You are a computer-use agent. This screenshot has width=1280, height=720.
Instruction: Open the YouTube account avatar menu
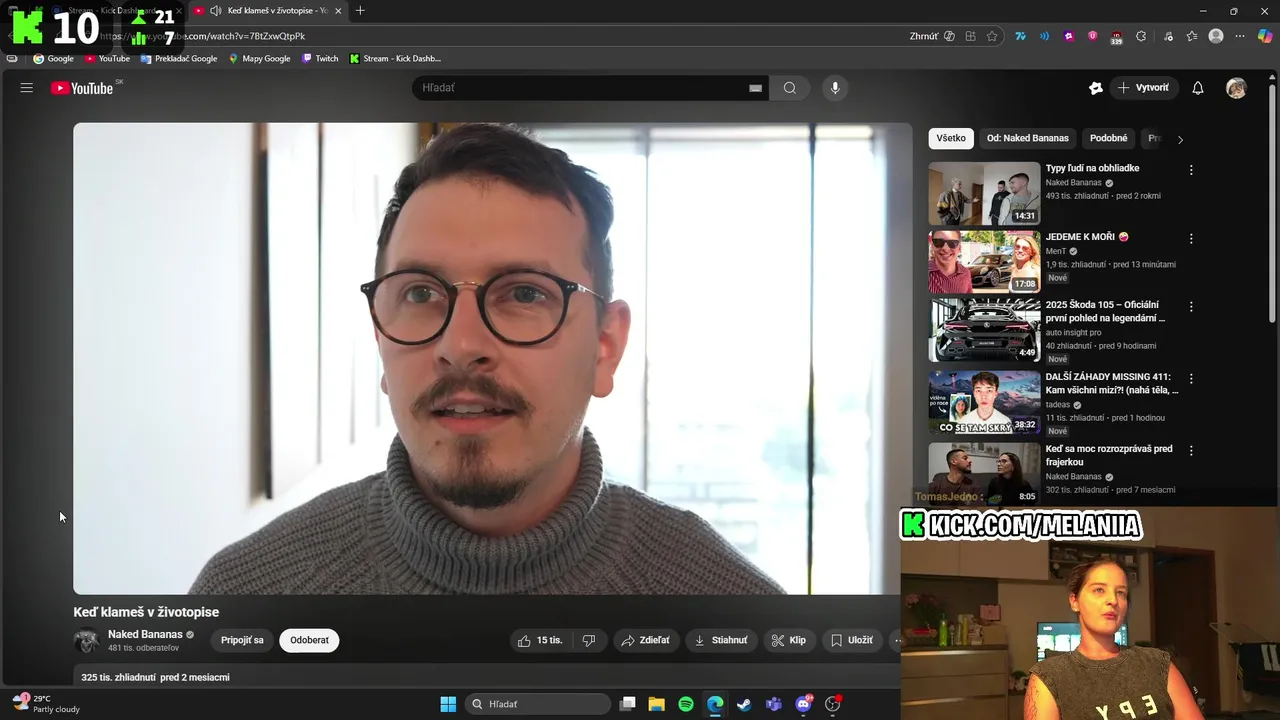[1237, 88]
